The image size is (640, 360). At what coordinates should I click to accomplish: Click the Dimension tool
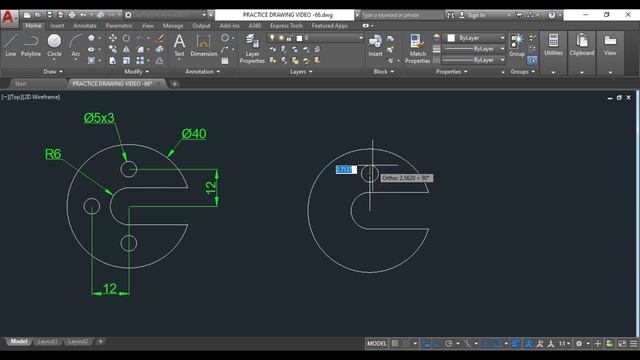tap(204, 45)
